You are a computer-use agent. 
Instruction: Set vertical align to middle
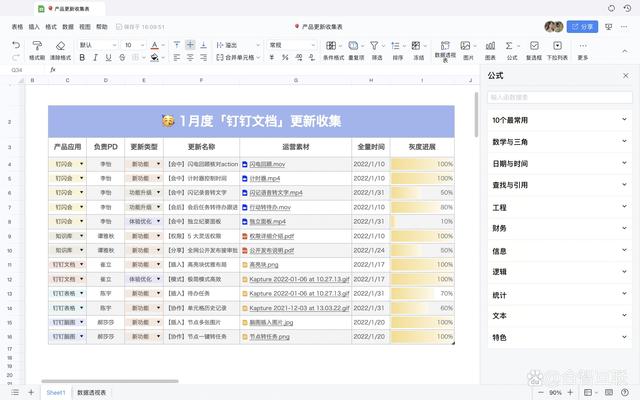tap(190, 45)
